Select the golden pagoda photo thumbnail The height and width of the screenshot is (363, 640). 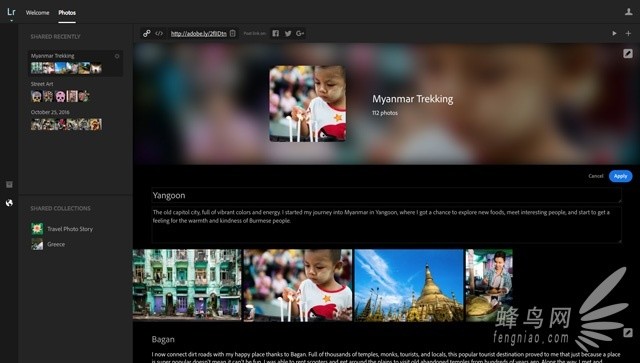point(409,285)
